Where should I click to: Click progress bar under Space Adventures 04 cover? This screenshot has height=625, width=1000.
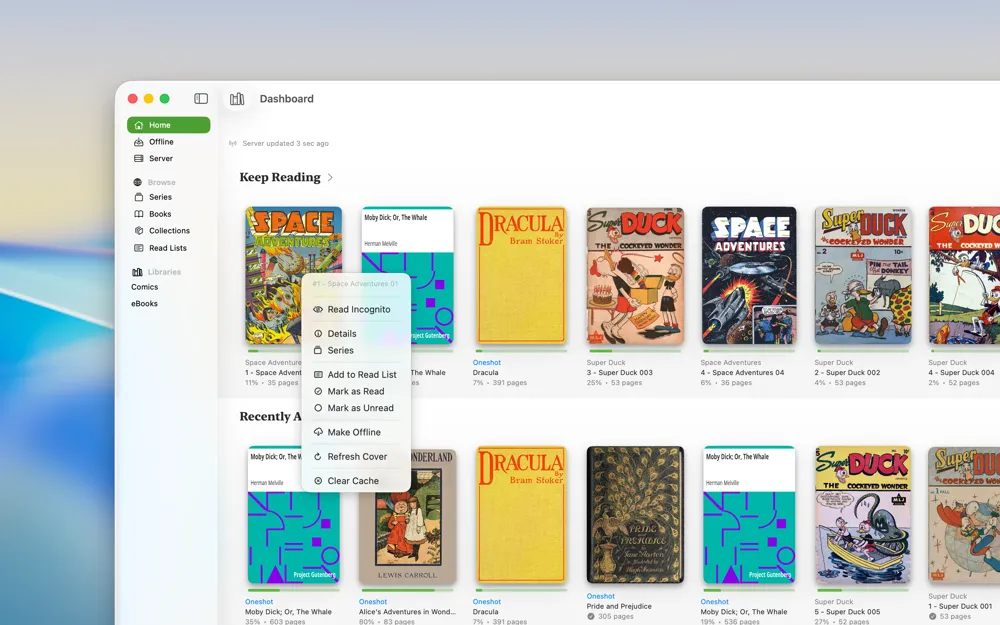coord(749,351)
